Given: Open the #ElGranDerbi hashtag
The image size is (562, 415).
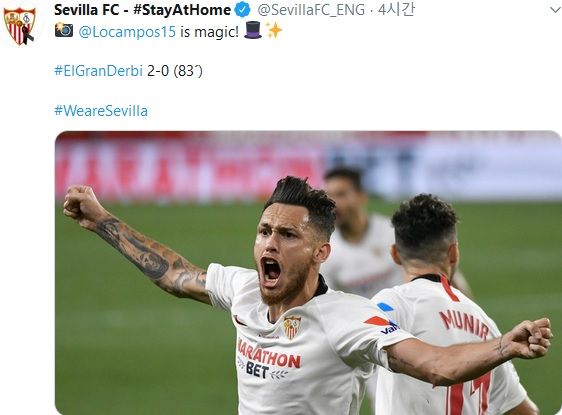Looking at the screenshot, I should [x=99, y=71].
